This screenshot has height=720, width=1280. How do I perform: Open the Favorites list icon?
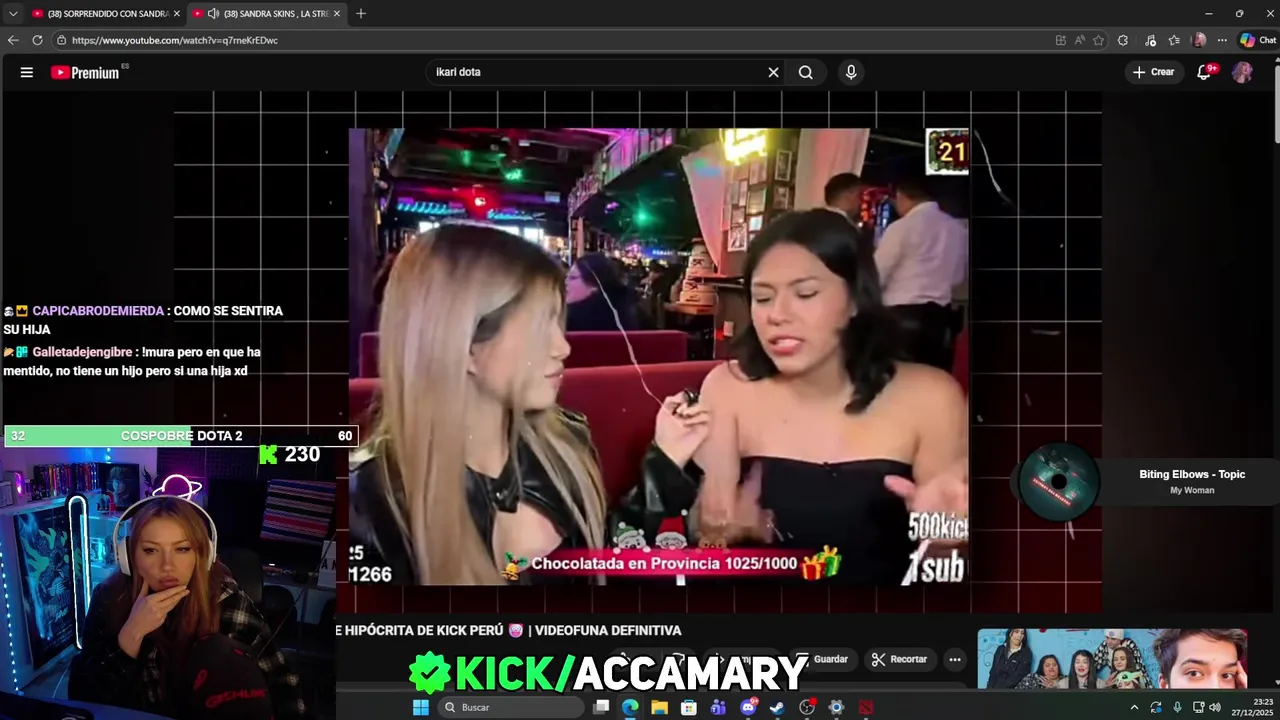[x=1174, y=40]
